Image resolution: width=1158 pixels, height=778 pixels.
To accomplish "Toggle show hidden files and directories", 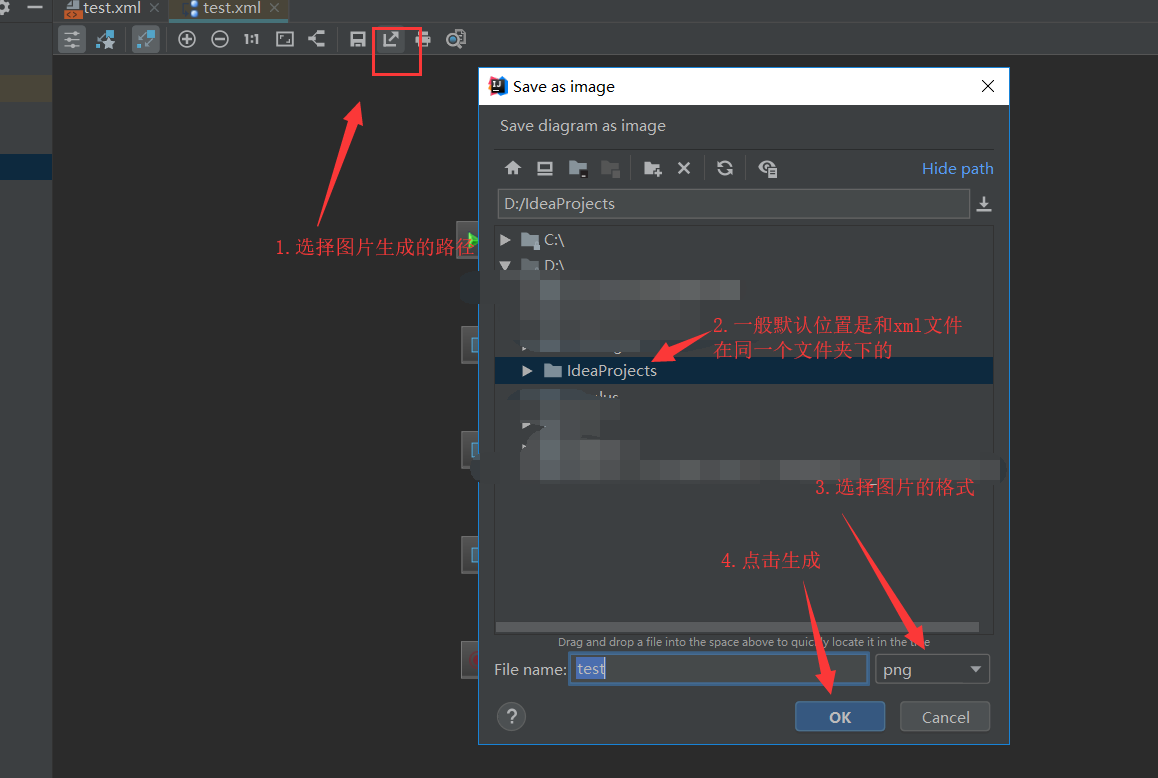I will tap(767, 168).
